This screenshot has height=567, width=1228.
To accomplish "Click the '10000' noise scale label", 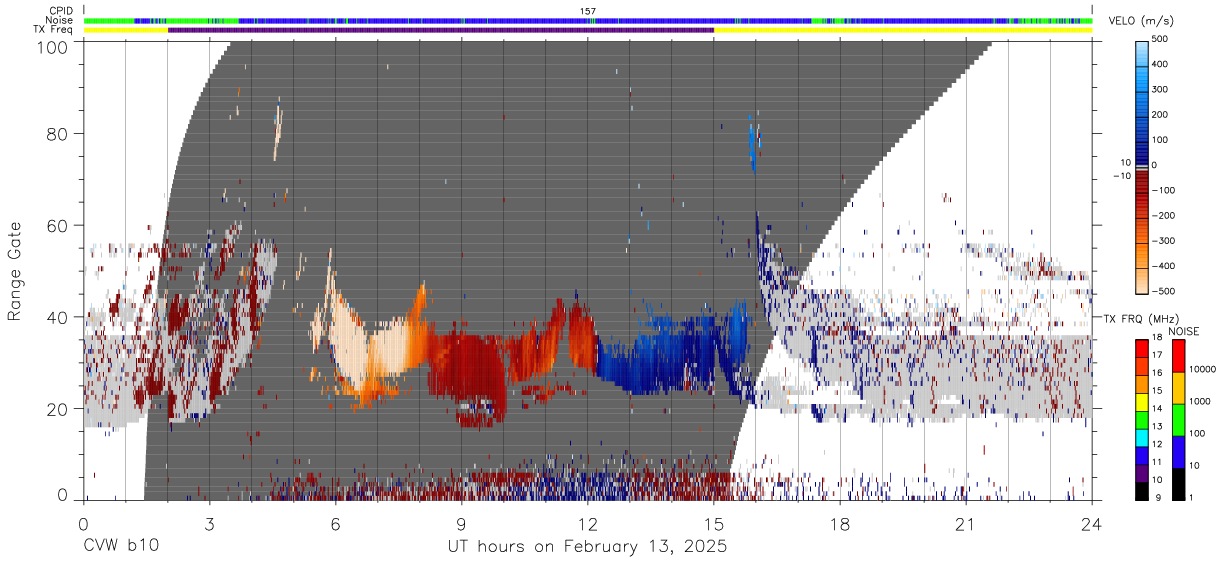I will click(1203, 370).
